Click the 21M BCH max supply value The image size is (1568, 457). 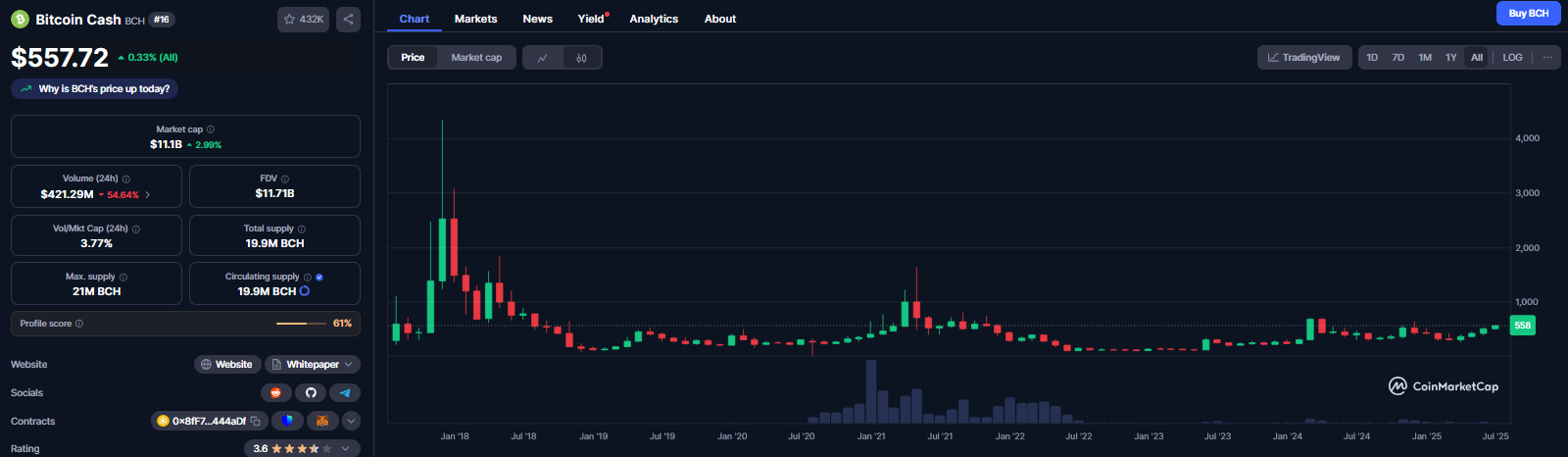96,291
